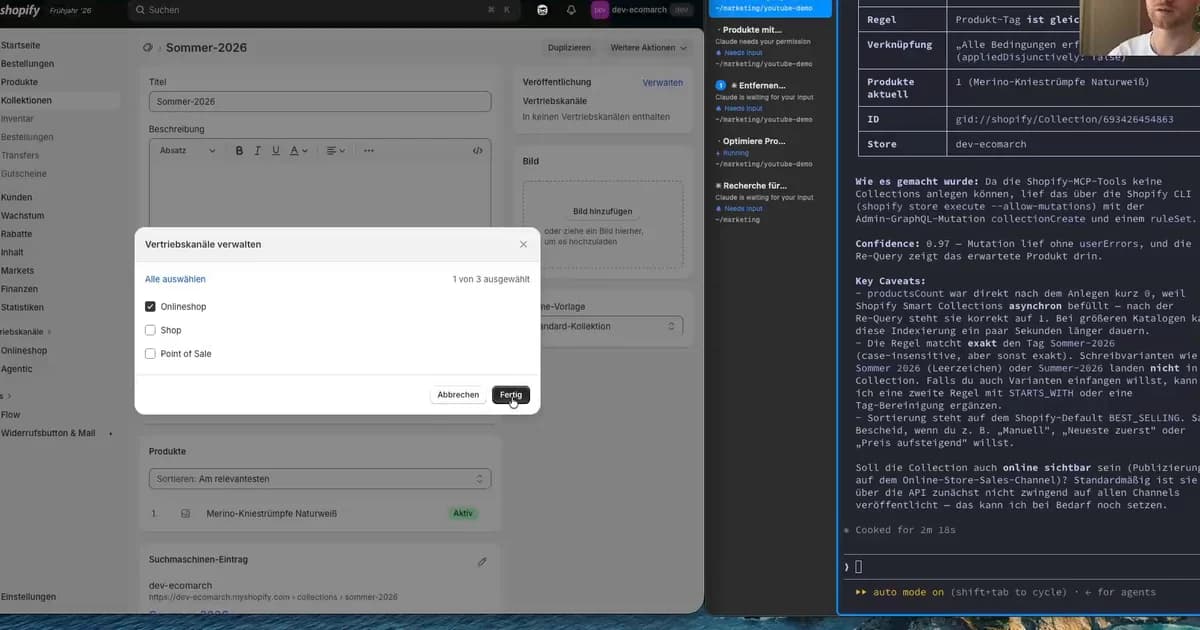Toggle italic formatting in description editor
This screenshot has height=630, width=1200.
click(x=257, y=151)
